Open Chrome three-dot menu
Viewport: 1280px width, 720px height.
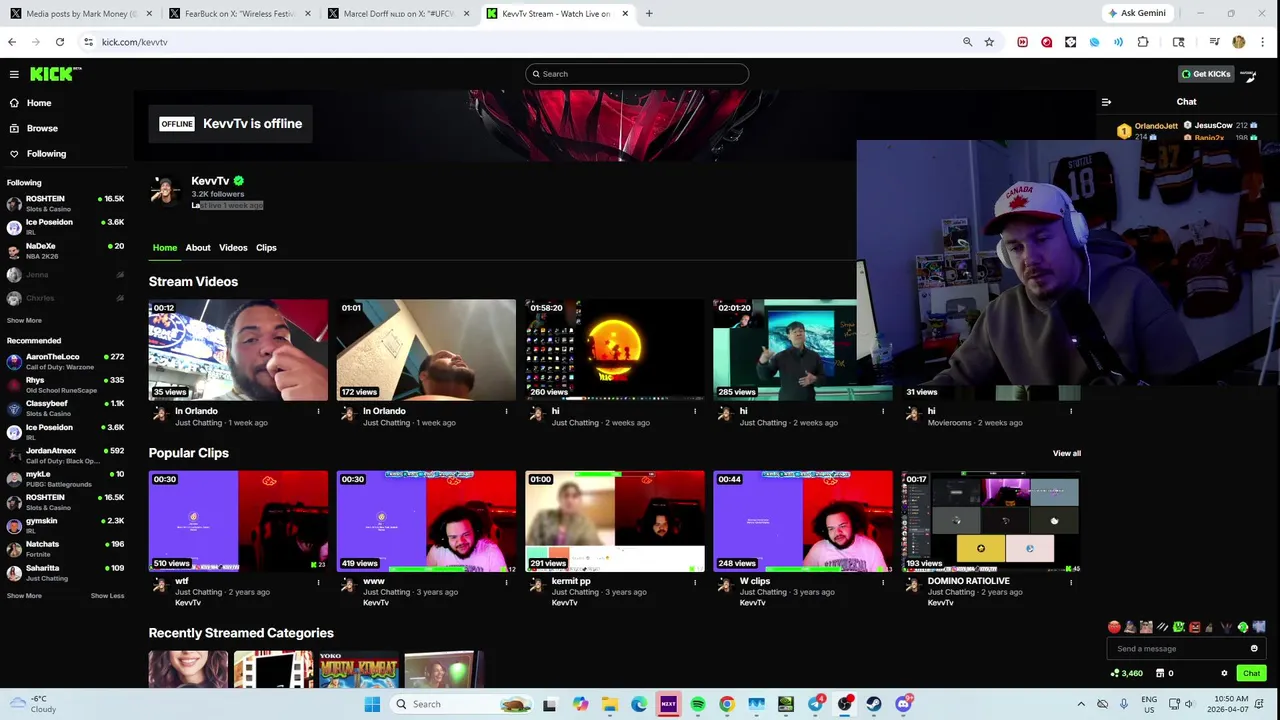coord(1263,42)
